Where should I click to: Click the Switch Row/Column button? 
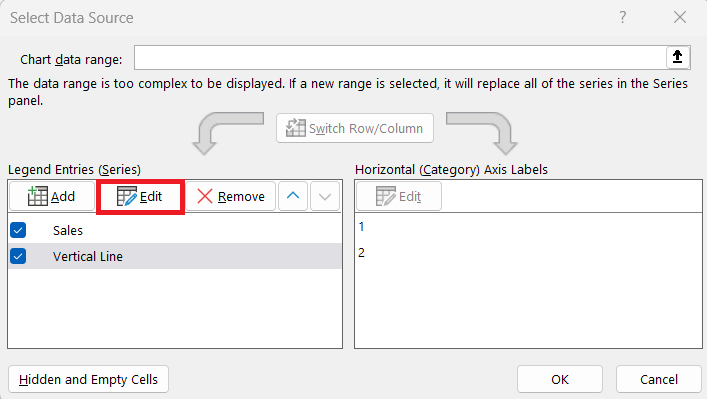click(355, 128)
